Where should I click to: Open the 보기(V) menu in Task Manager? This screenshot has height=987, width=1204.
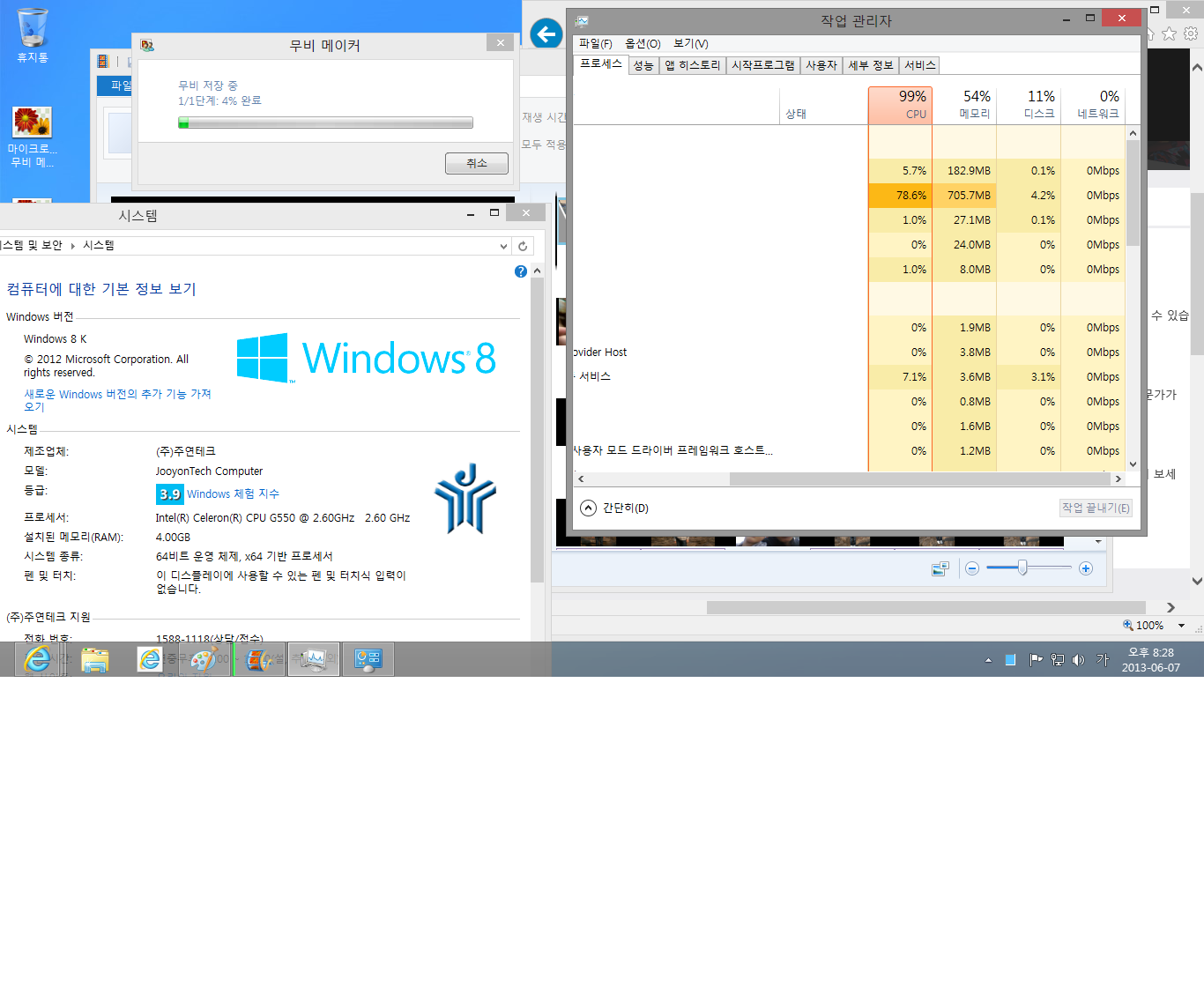[x=691, y=44]
